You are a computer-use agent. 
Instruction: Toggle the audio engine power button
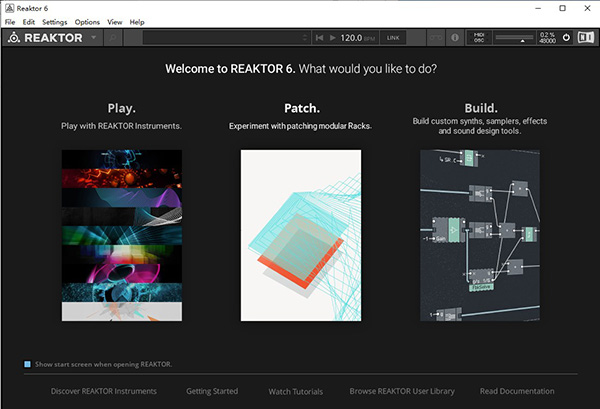pos(566,38)
